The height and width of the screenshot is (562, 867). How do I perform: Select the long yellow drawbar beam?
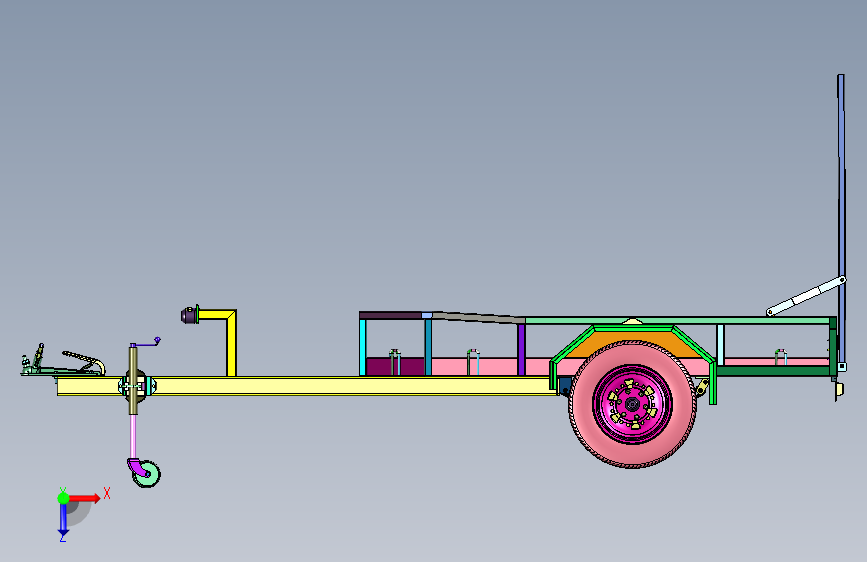click(x=354, y=386)
